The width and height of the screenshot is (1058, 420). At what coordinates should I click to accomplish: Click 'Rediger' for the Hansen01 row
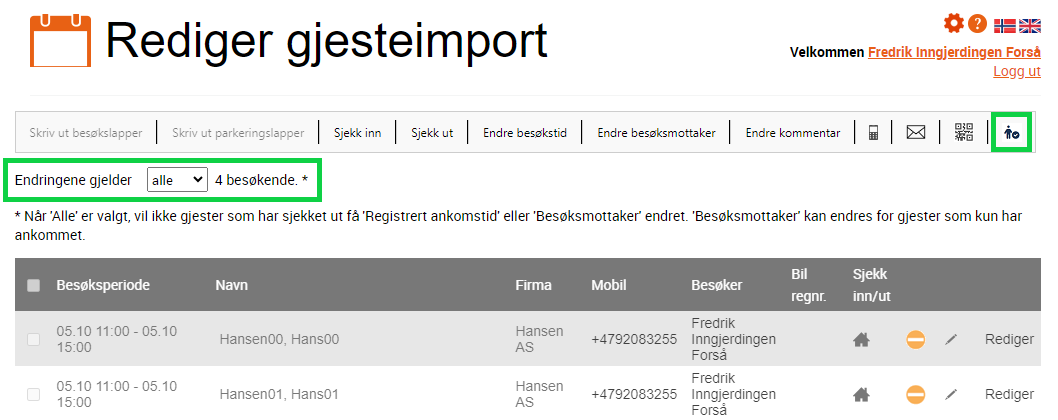coord(1009,394)
